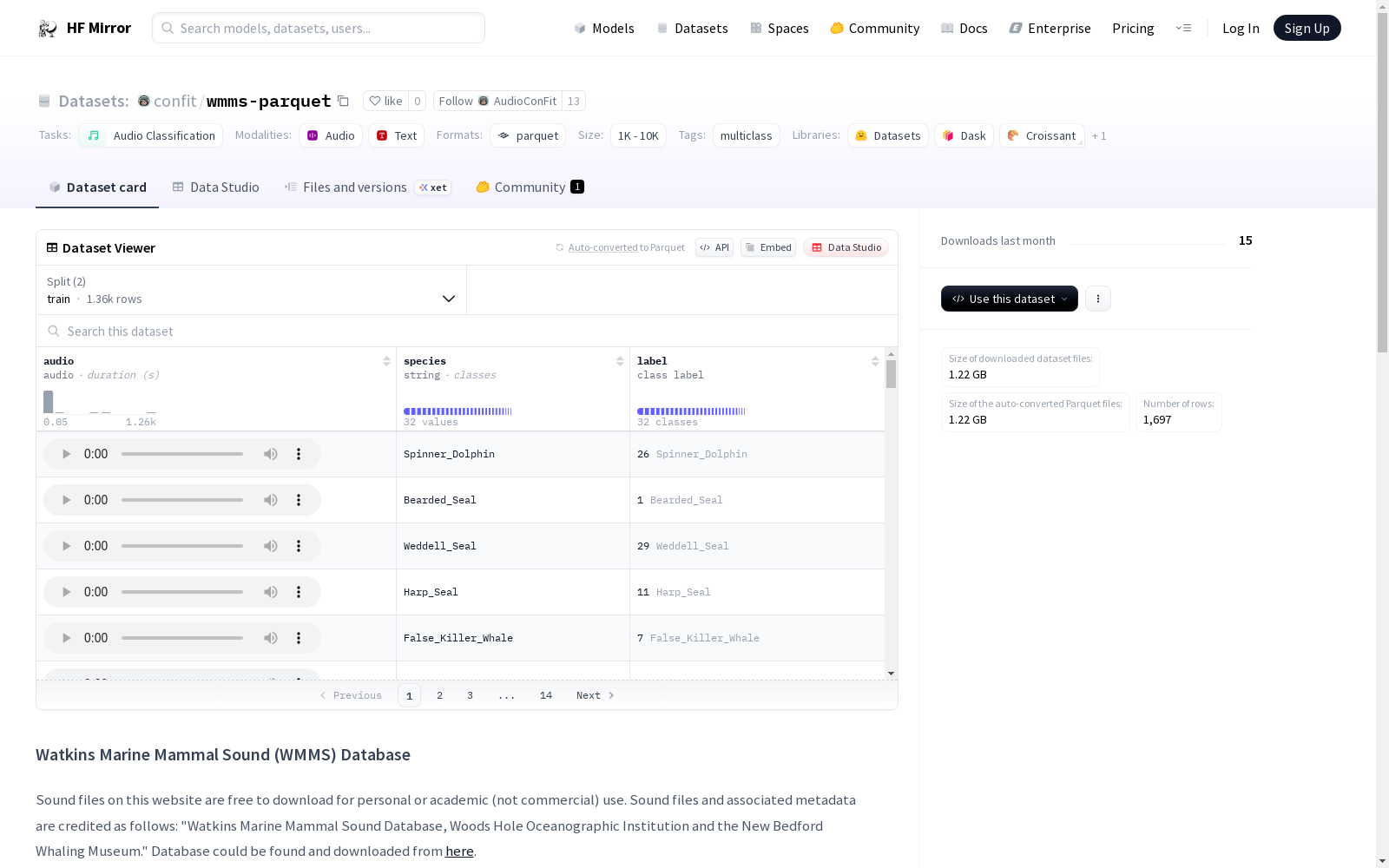Focus the Search this dataset field

[467, 332]
